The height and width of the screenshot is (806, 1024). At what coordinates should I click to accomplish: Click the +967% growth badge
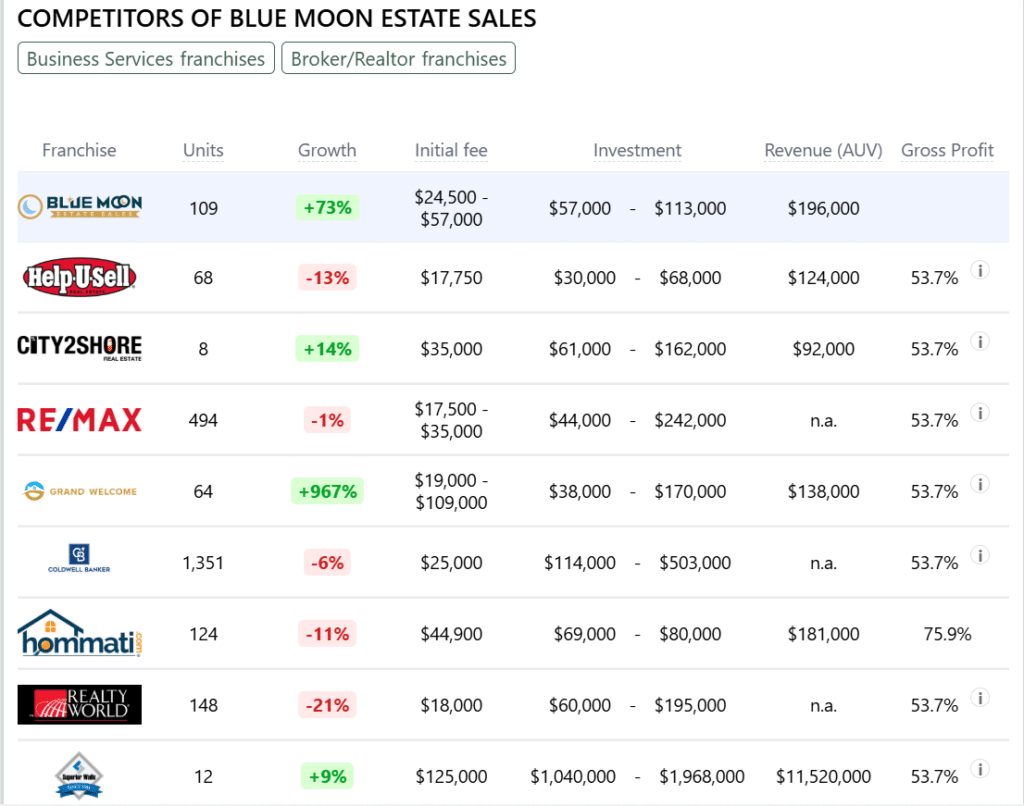pos(327,491)
